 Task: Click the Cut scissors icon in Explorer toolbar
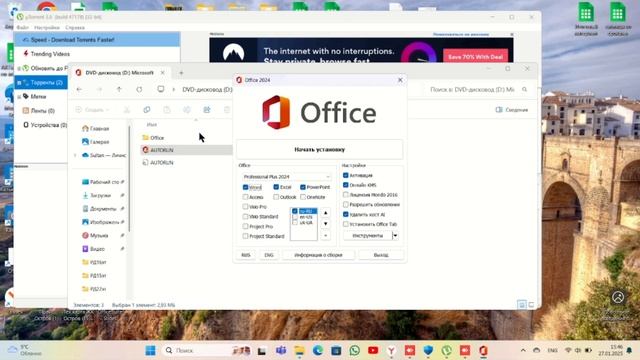pyautogui.click(x=127, y=109)
